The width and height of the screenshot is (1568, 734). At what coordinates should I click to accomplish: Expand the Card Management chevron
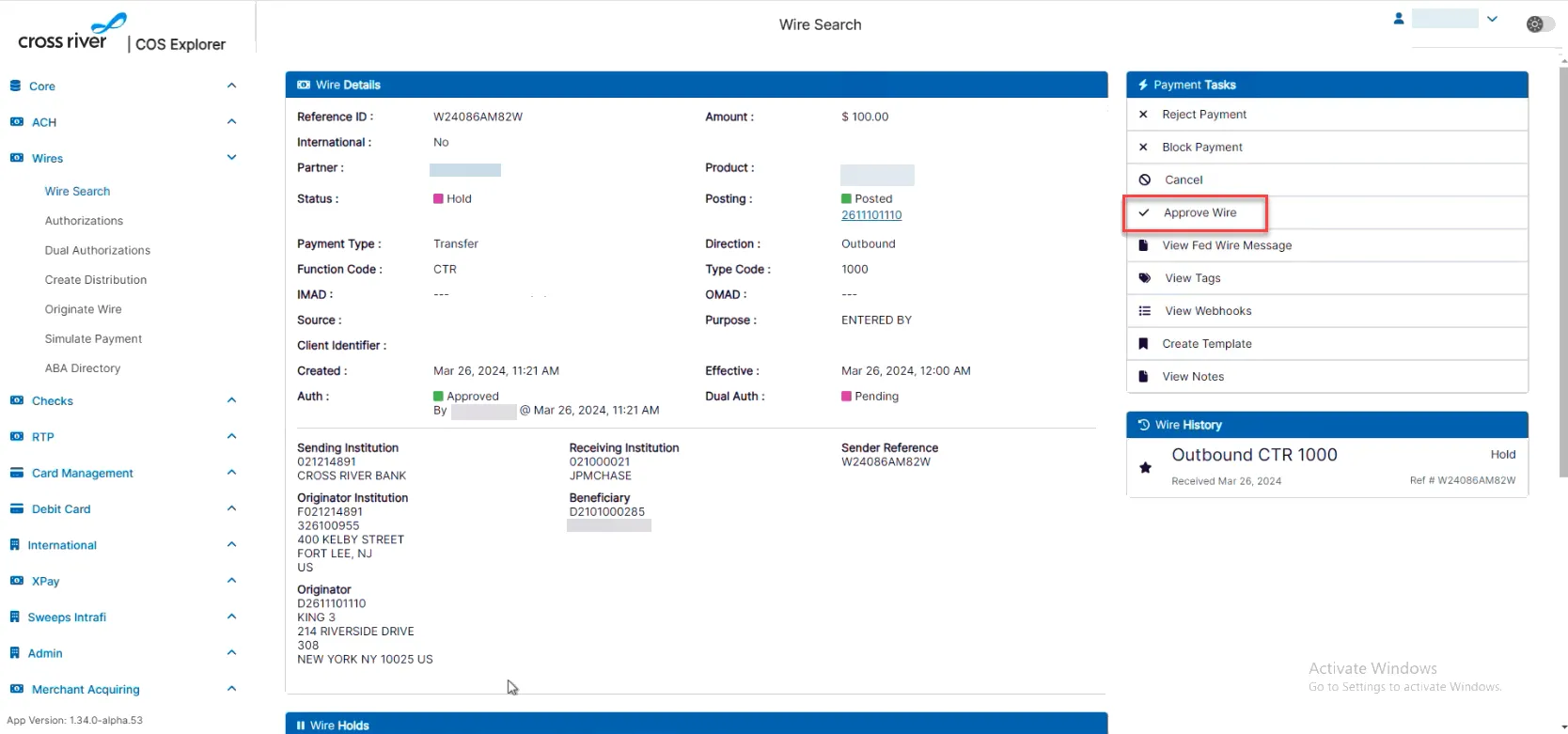pos(231,473)
